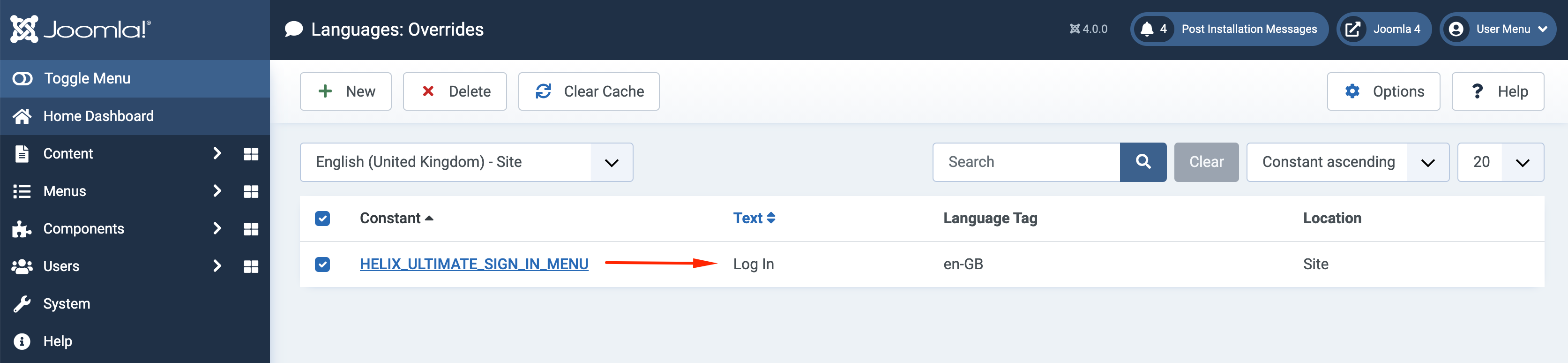Open the HELIX_ULTIMATE_SIGN_IN_MENU override link
The width and height of the screenshot is (1568, 363).
[x=474, y=265]
